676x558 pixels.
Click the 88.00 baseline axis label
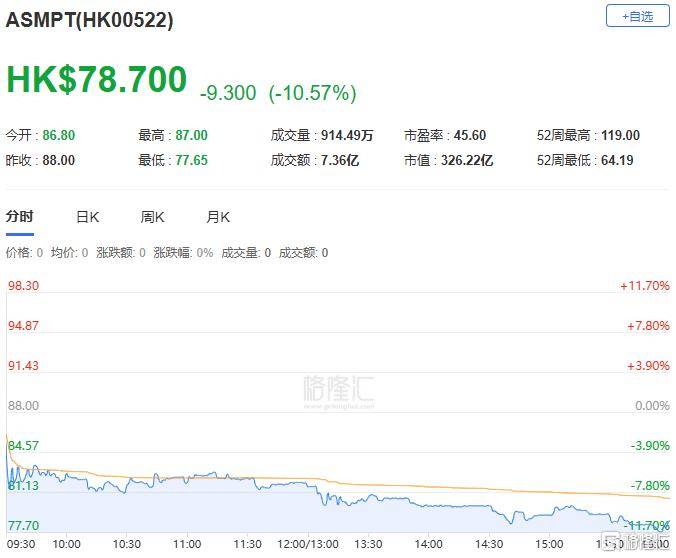tap(23, 406)
